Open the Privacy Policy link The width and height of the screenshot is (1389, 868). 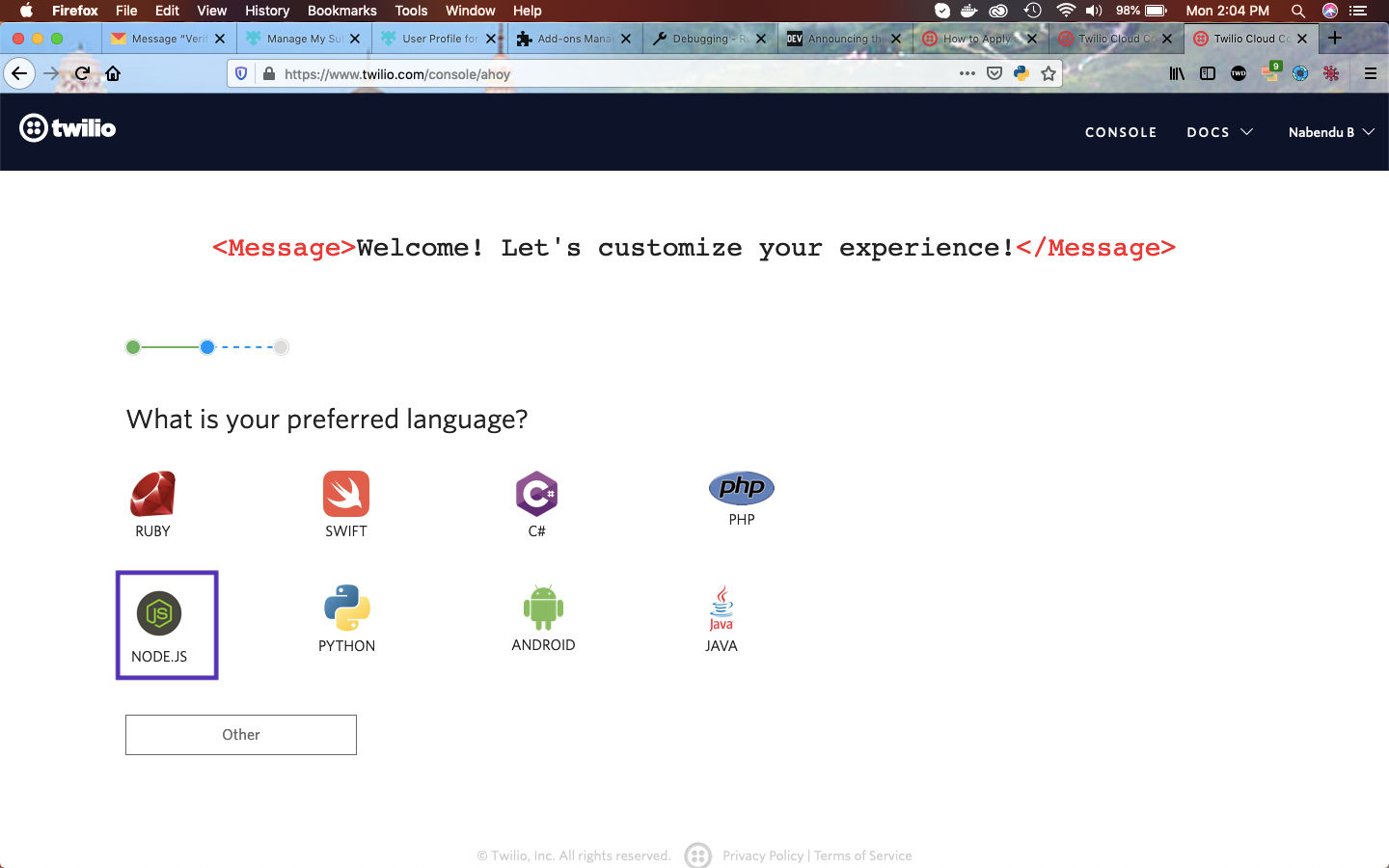tap(763, 855)
